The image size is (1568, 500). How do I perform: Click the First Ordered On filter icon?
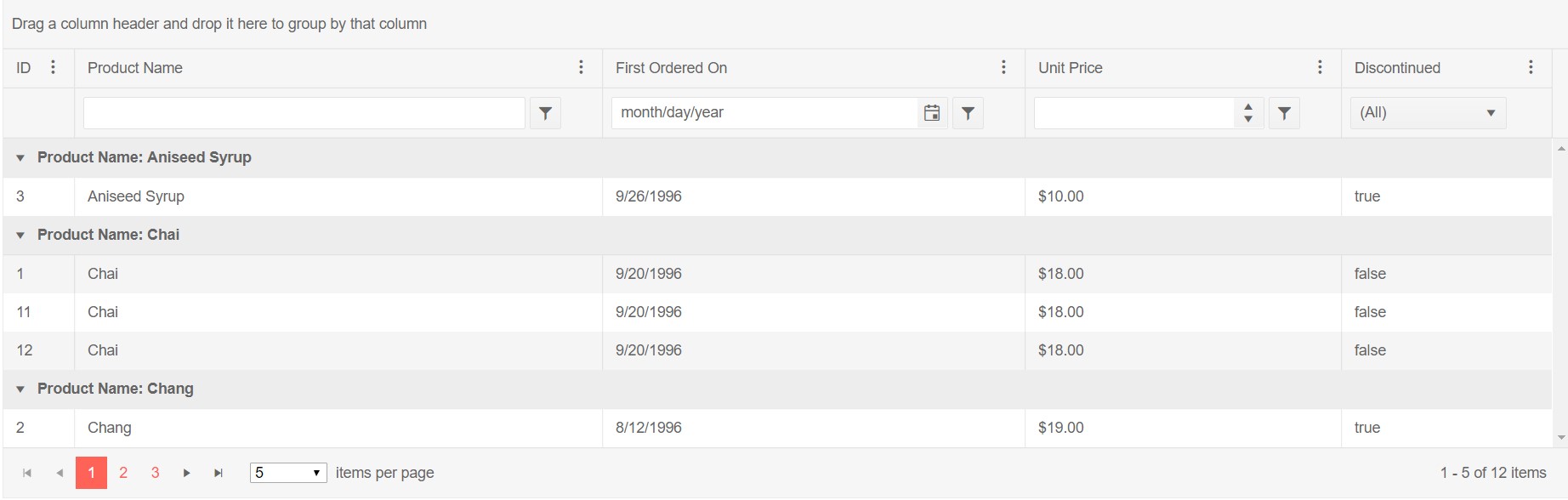tap(968, 113)
